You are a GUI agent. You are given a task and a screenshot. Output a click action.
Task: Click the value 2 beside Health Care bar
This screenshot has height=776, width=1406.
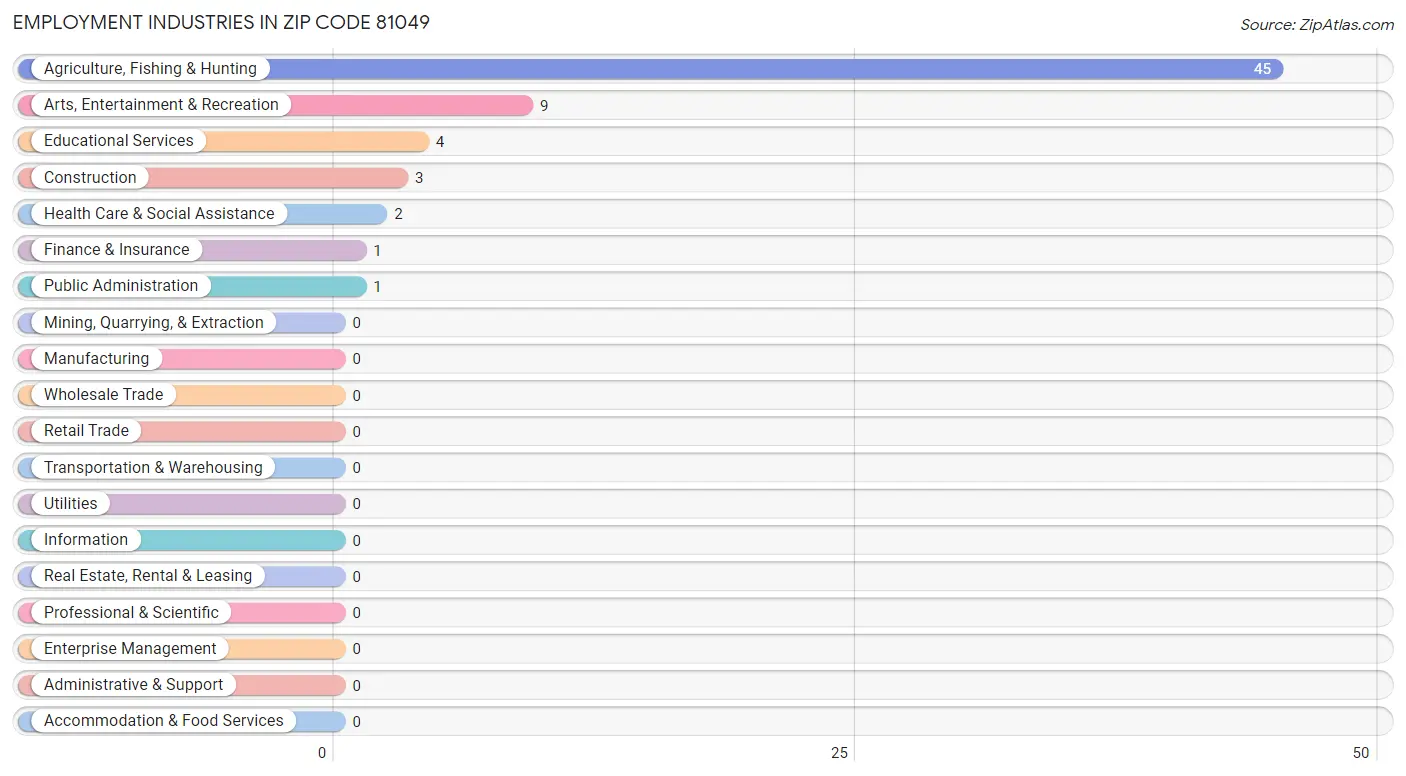[398, 214]
